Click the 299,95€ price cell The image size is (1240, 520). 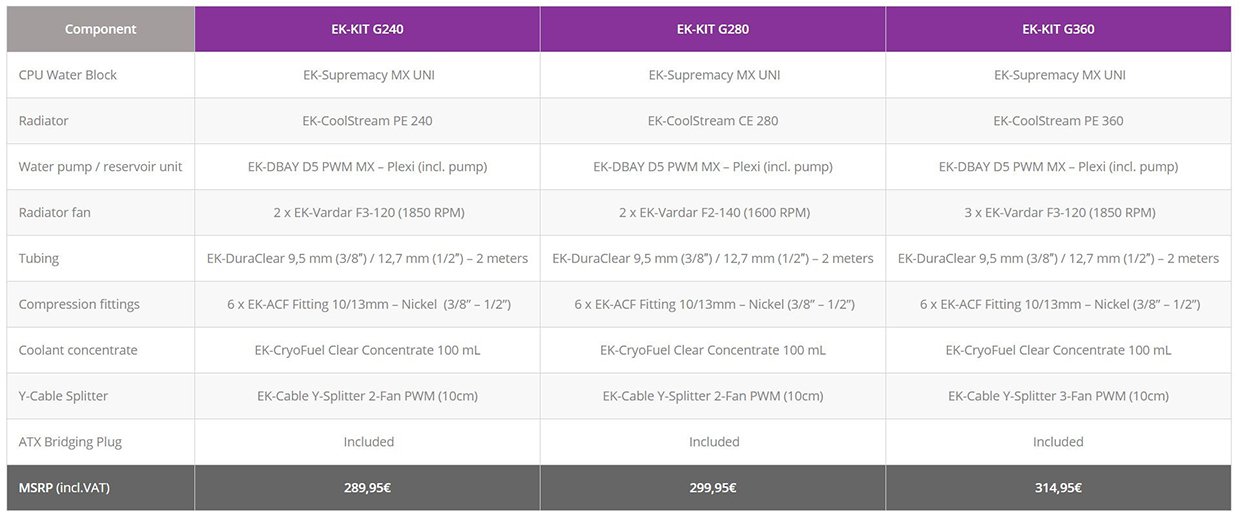click(713, 488)
